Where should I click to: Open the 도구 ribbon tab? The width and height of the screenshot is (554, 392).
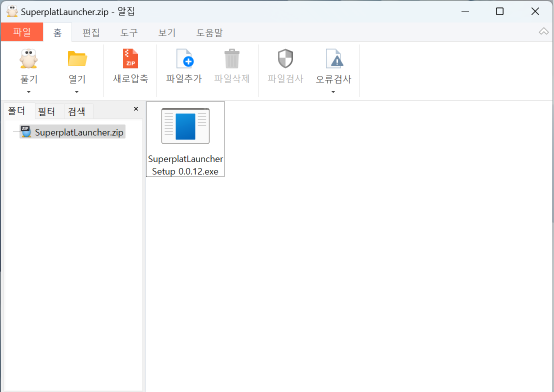click(129, 33)
